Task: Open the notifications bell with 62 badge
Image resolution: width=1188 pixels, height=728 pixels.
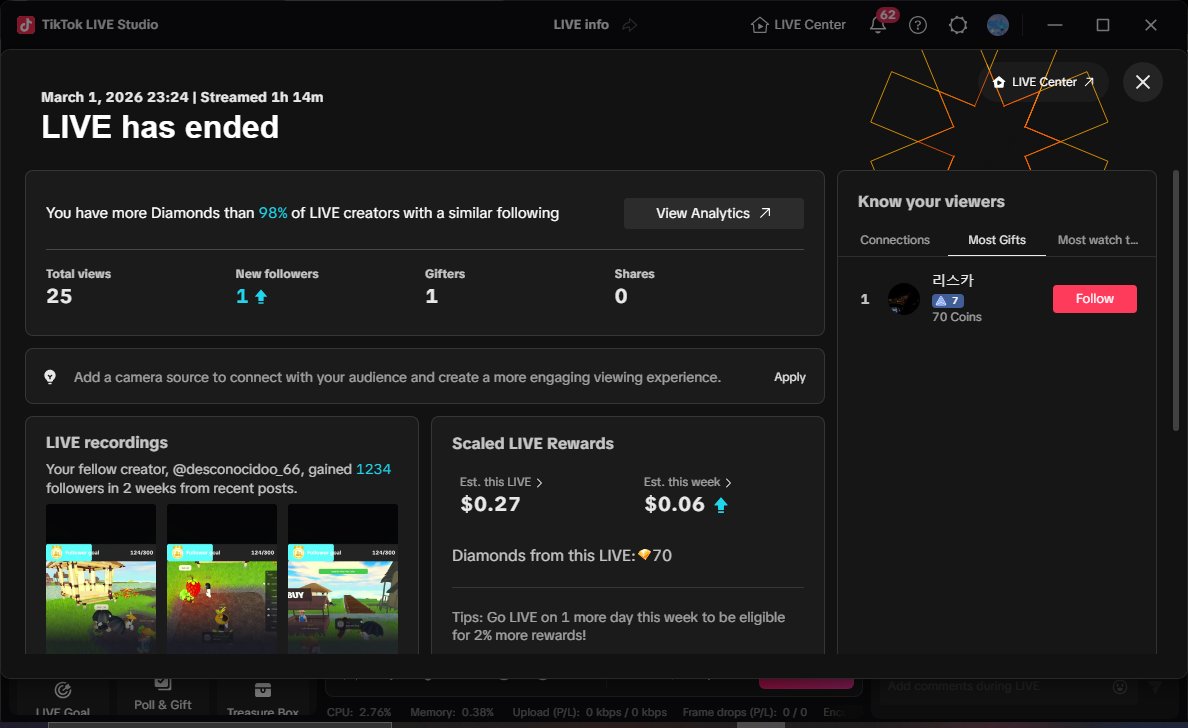Action: 878,25
